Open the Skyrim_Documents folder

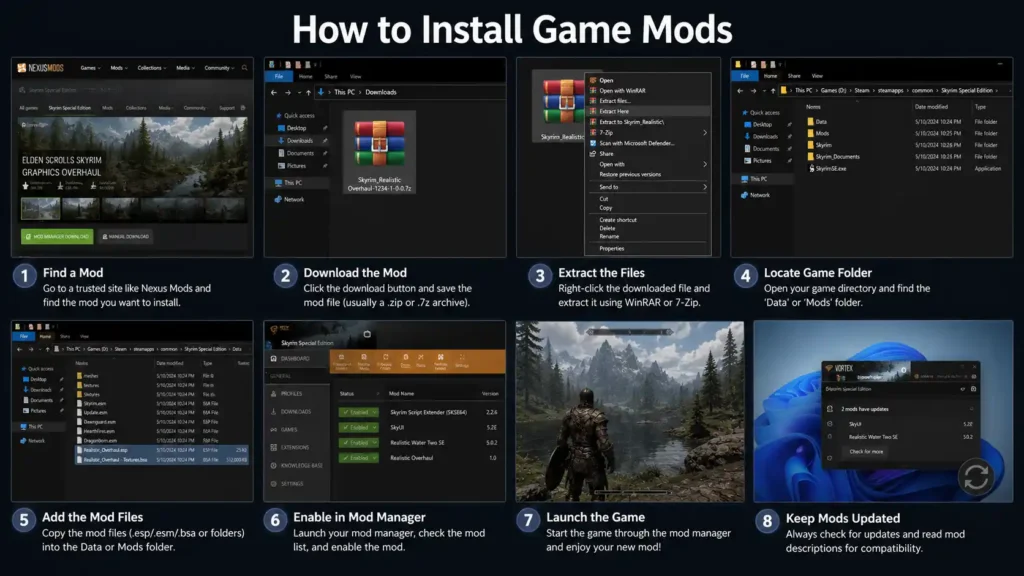point(833,157)
